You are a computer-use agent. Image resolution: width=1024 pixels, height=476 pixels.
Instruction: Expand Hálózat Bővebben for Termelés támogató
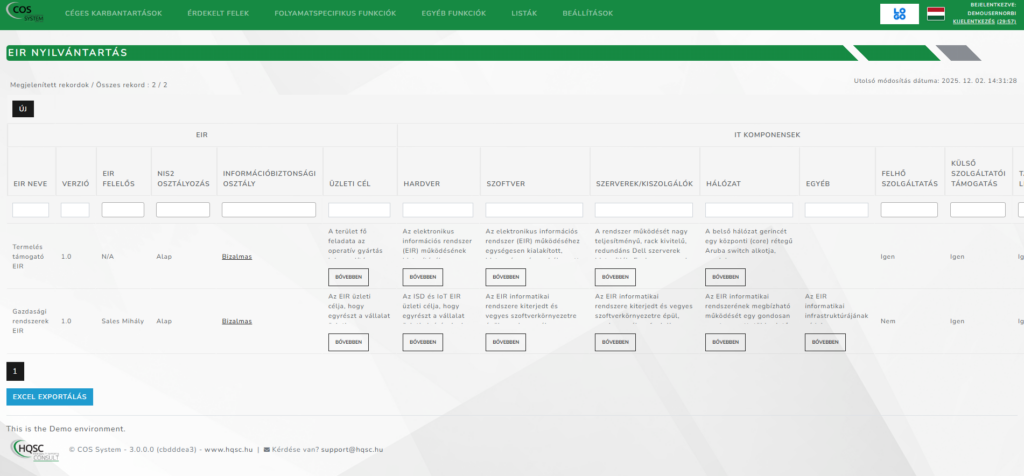(726, 277)
